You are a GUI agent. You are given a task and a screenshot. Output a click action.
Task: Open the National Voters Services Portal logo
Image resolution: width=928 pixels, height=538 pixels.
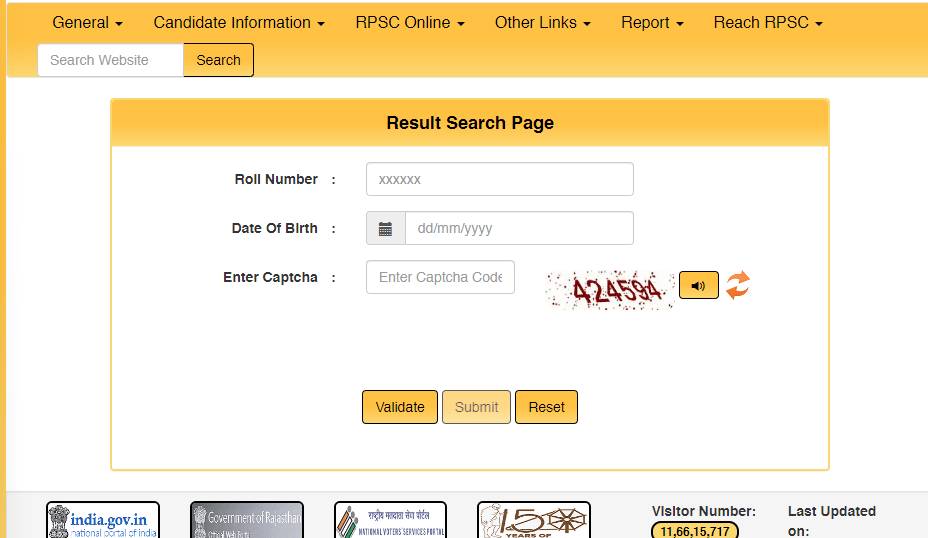(390, 520)
